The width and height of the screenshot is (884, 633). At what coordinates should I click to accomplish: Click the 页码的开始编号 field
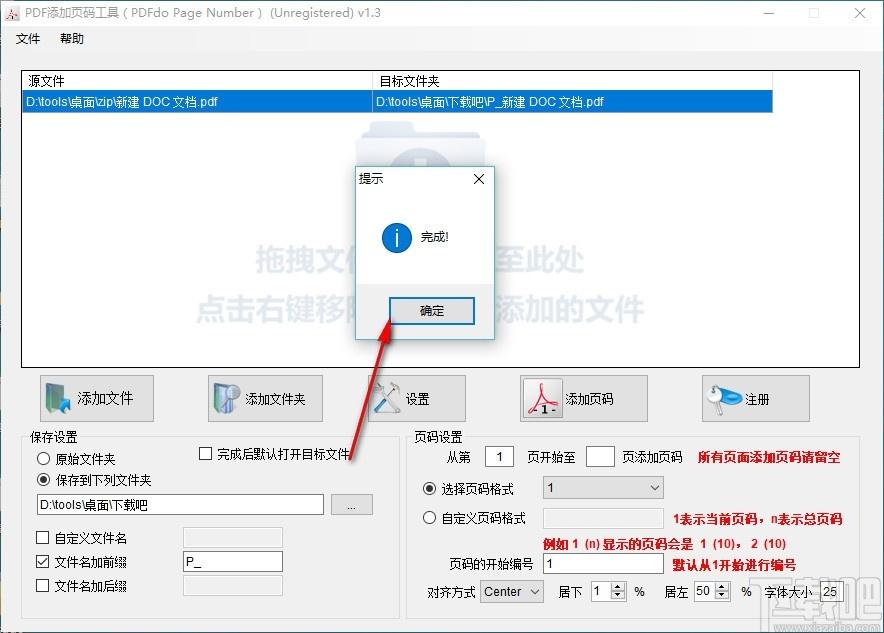pos(603,564)
